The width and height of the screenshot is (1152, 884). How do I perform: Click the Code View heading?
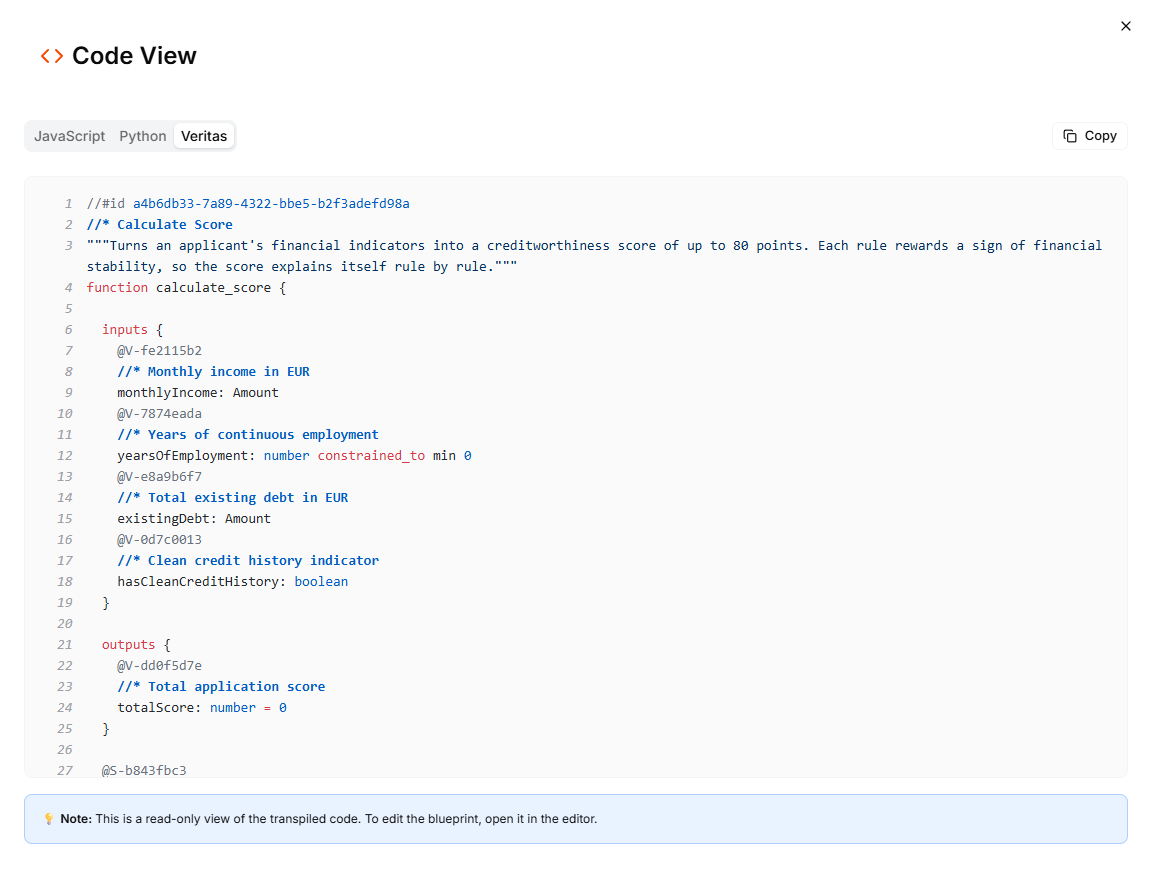click(134, 56)
